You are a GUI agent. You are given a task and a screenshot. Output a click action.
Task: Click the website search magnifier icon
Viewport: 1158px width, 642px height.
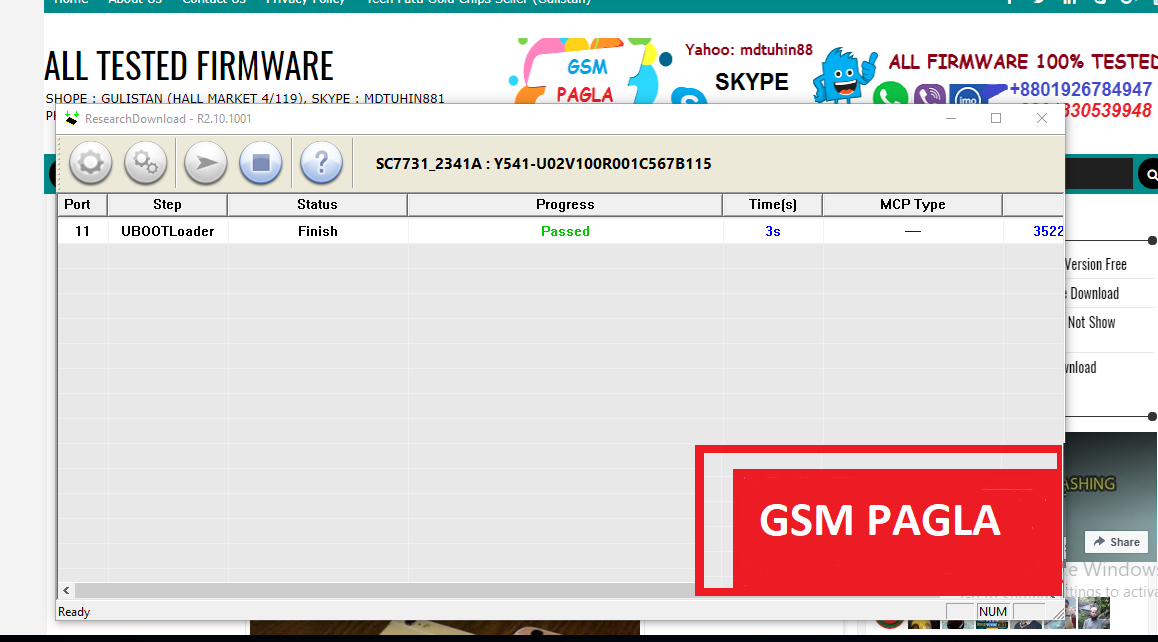click(x=1150, y=174)
